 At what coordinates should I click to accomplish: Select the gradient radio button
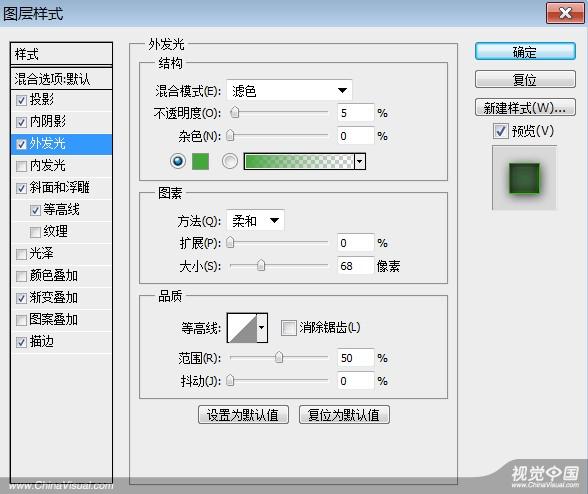[230, 161]
